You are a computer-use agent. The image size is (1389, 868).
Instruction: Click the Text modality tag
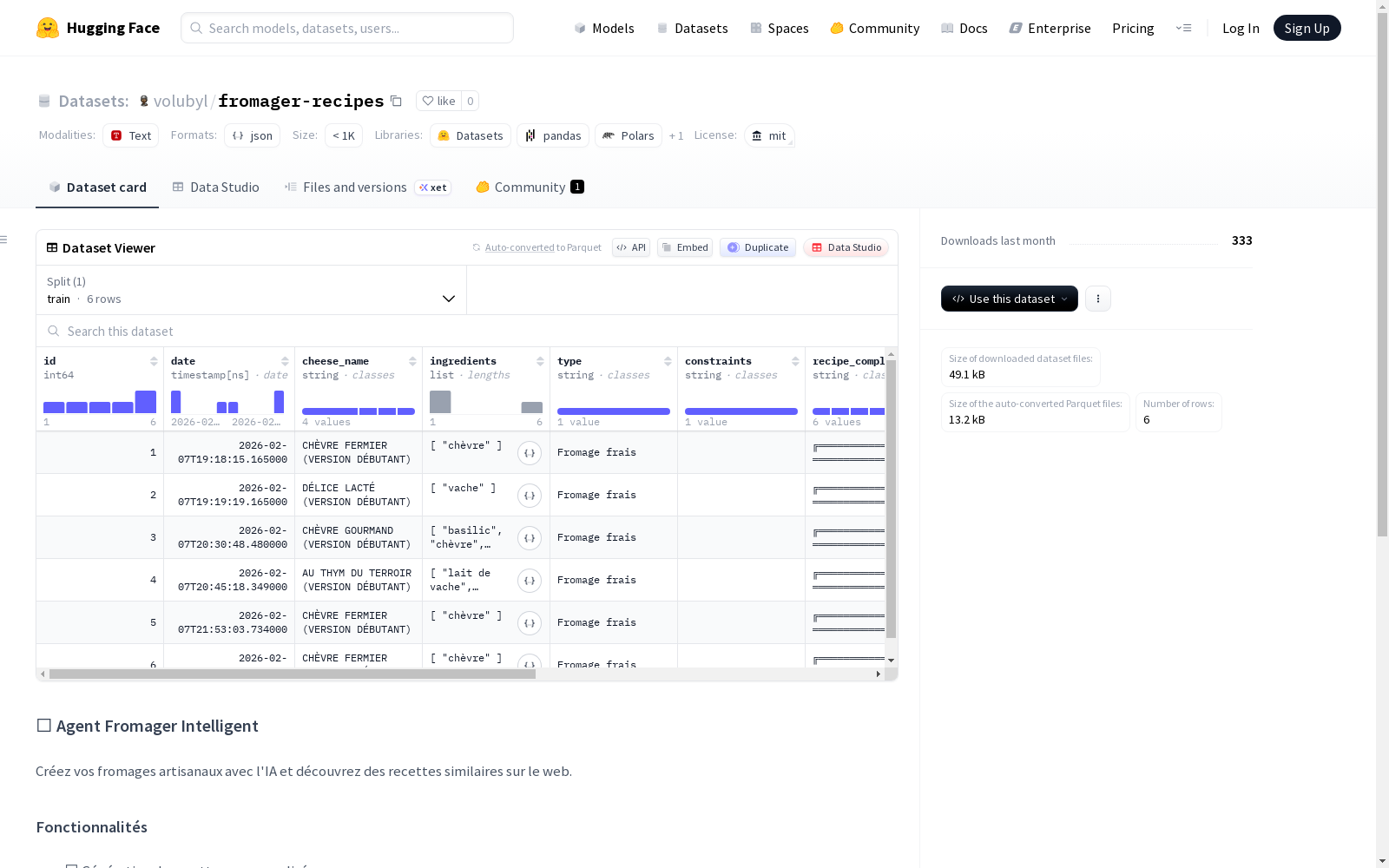(x=131, y=135)
